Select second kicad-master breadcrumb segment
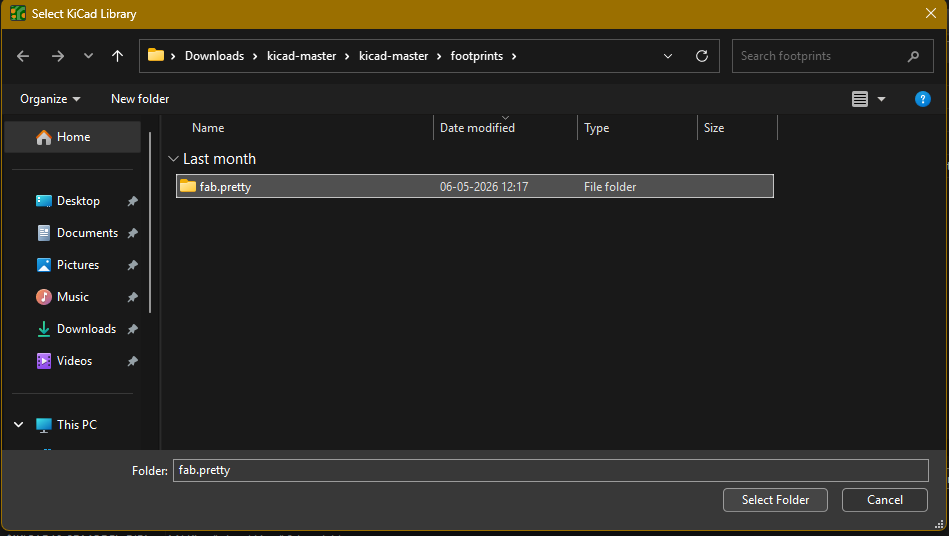 393,56
